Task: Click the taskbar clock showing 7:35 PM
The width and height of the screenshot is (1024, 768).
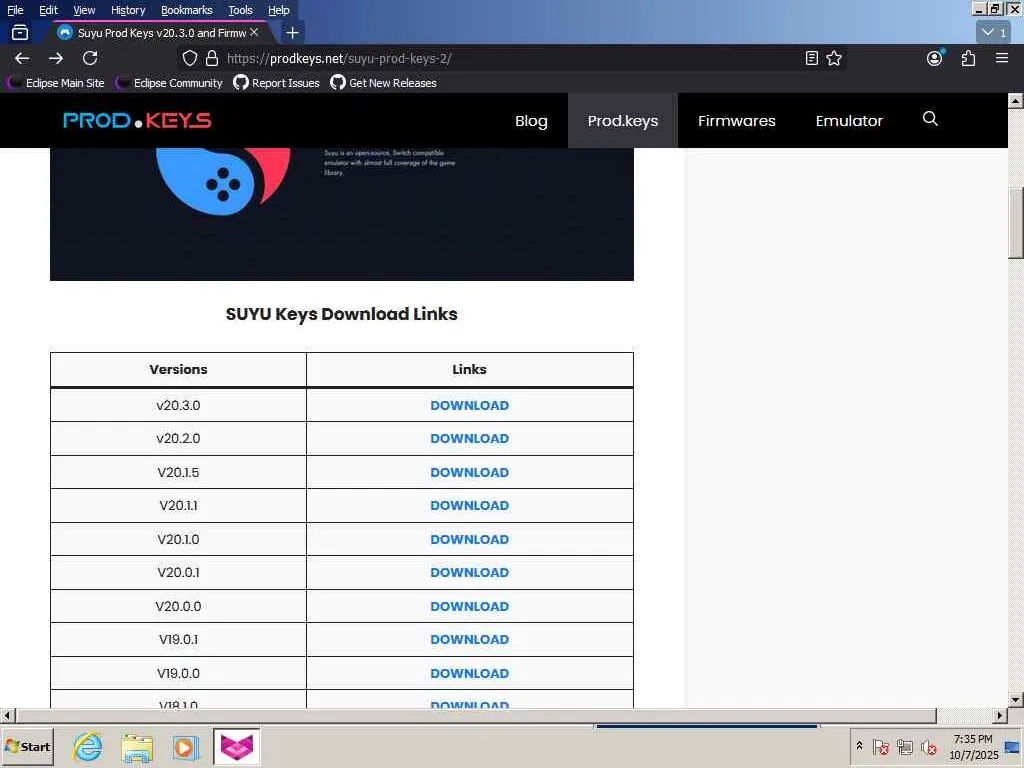Action: (x=973, y=746)
